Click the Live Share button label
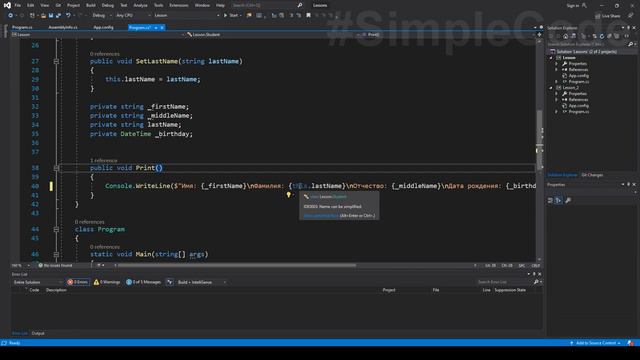Image resolution: width=640 pixels, height=360 pixels. click(611, 16)
